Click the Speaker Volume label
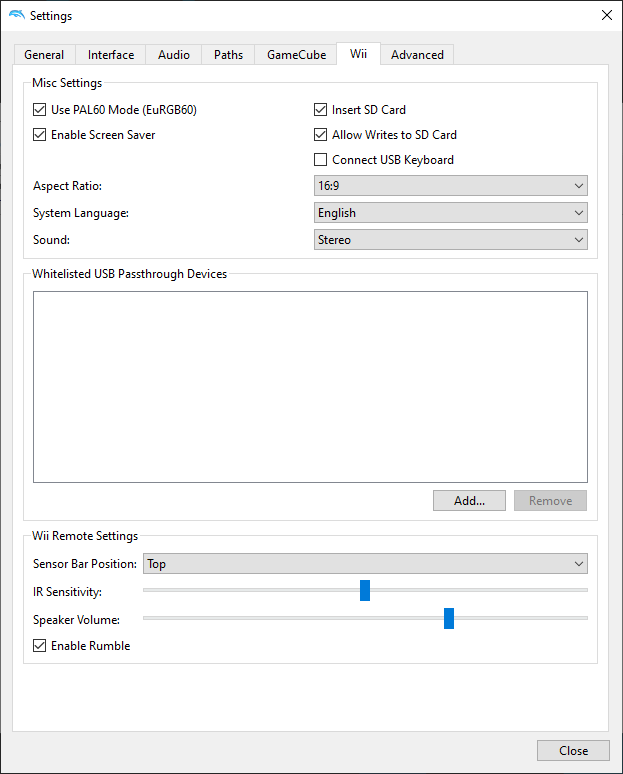The height and width of the screenshot is (774, 623). (x=77, y=620)
